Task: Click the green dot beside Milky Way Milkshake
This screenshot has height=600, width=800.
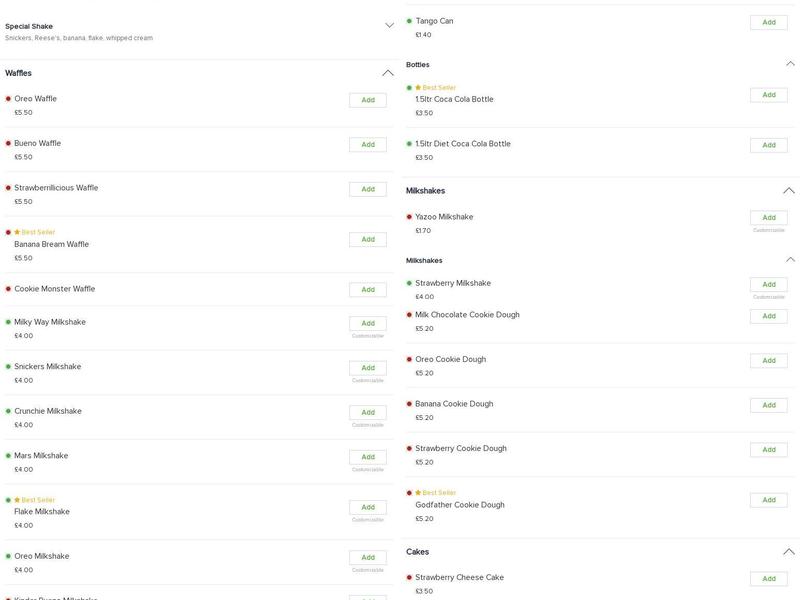Action: click(x=8, y=322)
